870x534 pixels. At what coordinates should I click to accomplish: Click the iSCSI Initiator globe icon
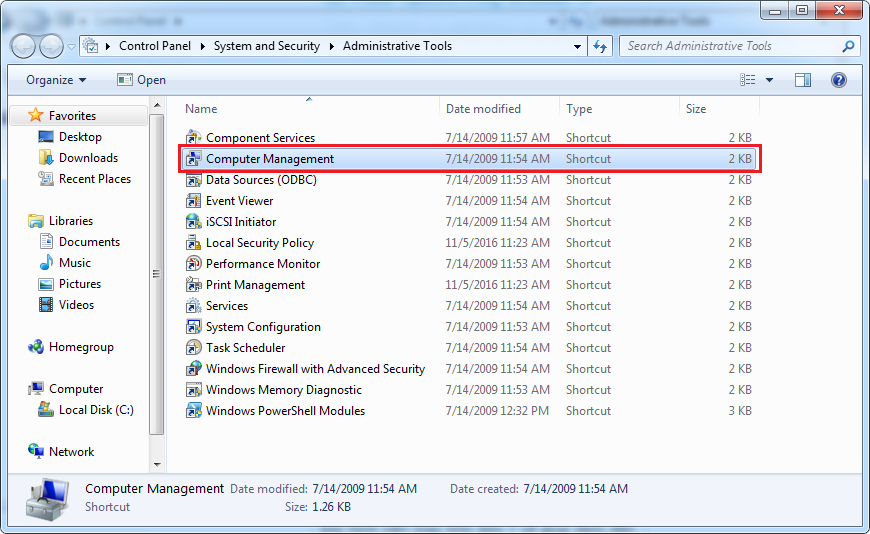click(194, 222)
